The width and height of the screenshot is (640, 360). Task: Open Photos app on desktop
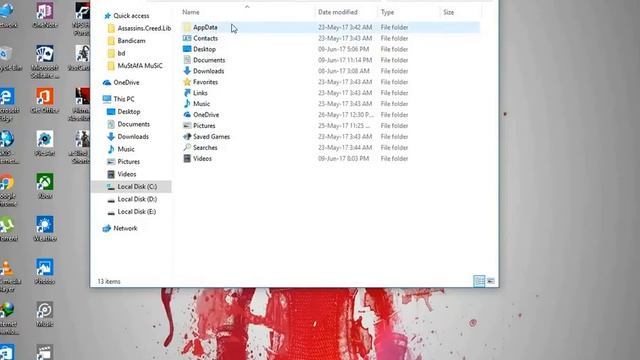pyautogui.click(x=44, y=271)
